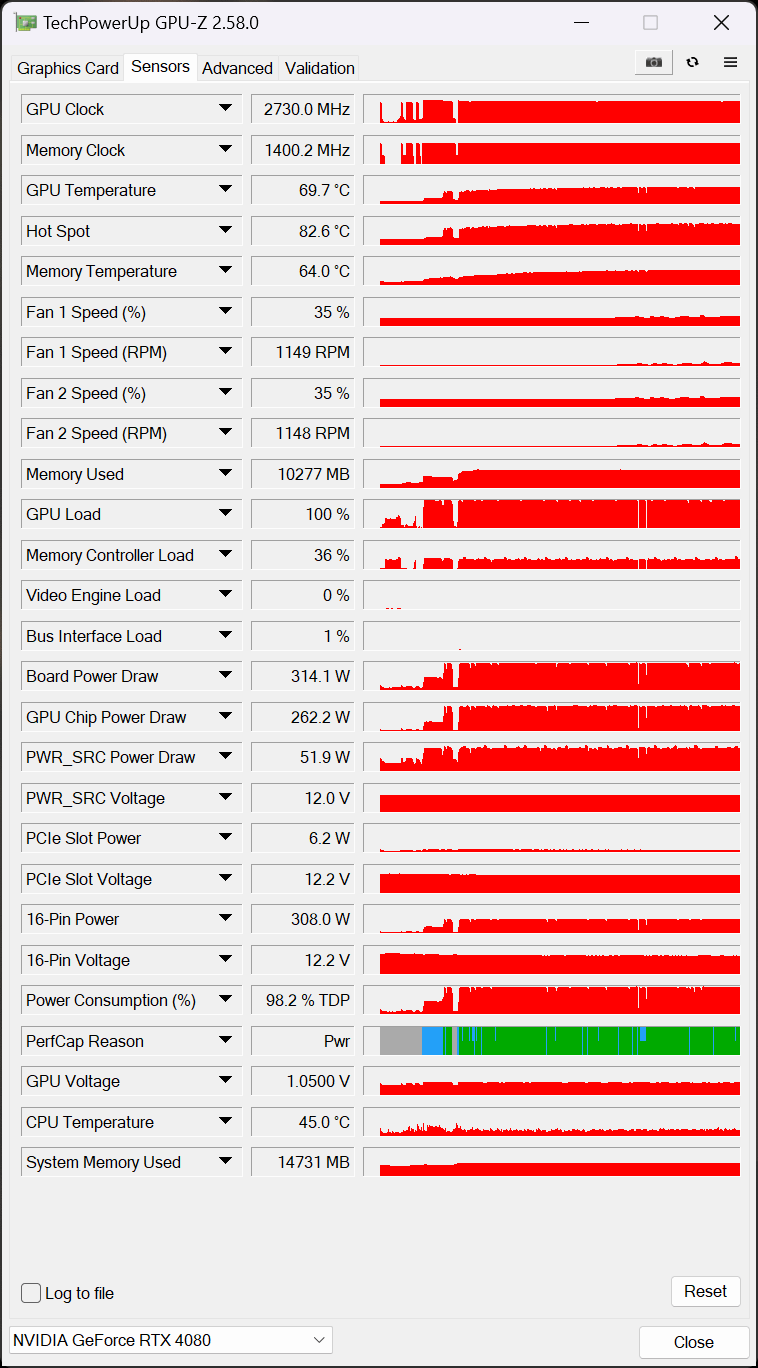The width and height of the screenshot is (758, 1368).
Task: Open Bus Interface Load dropdown arrow
Action: point(225,636)
